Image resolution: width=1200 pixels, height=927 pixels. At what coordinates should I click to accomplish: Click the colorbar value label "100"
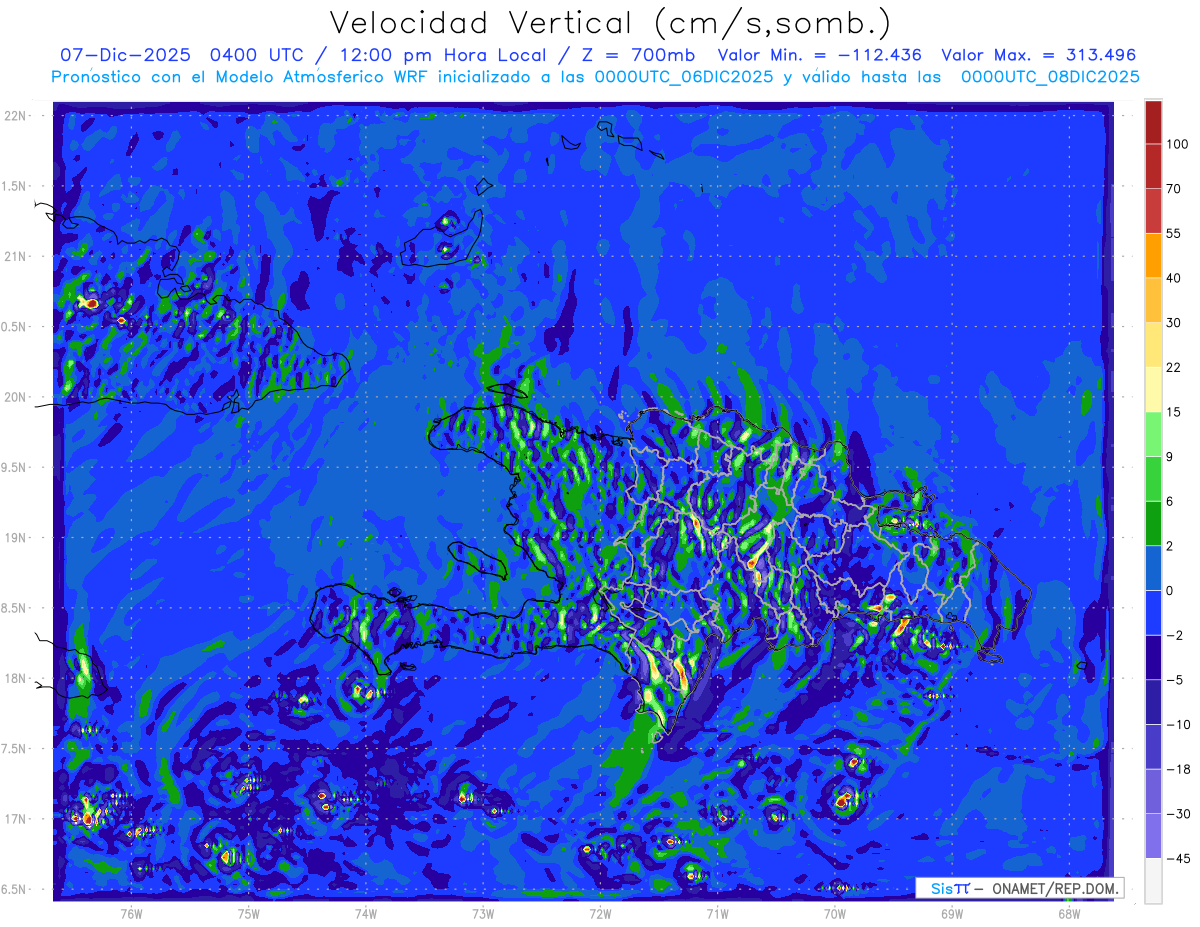[x=1176, y=144]
